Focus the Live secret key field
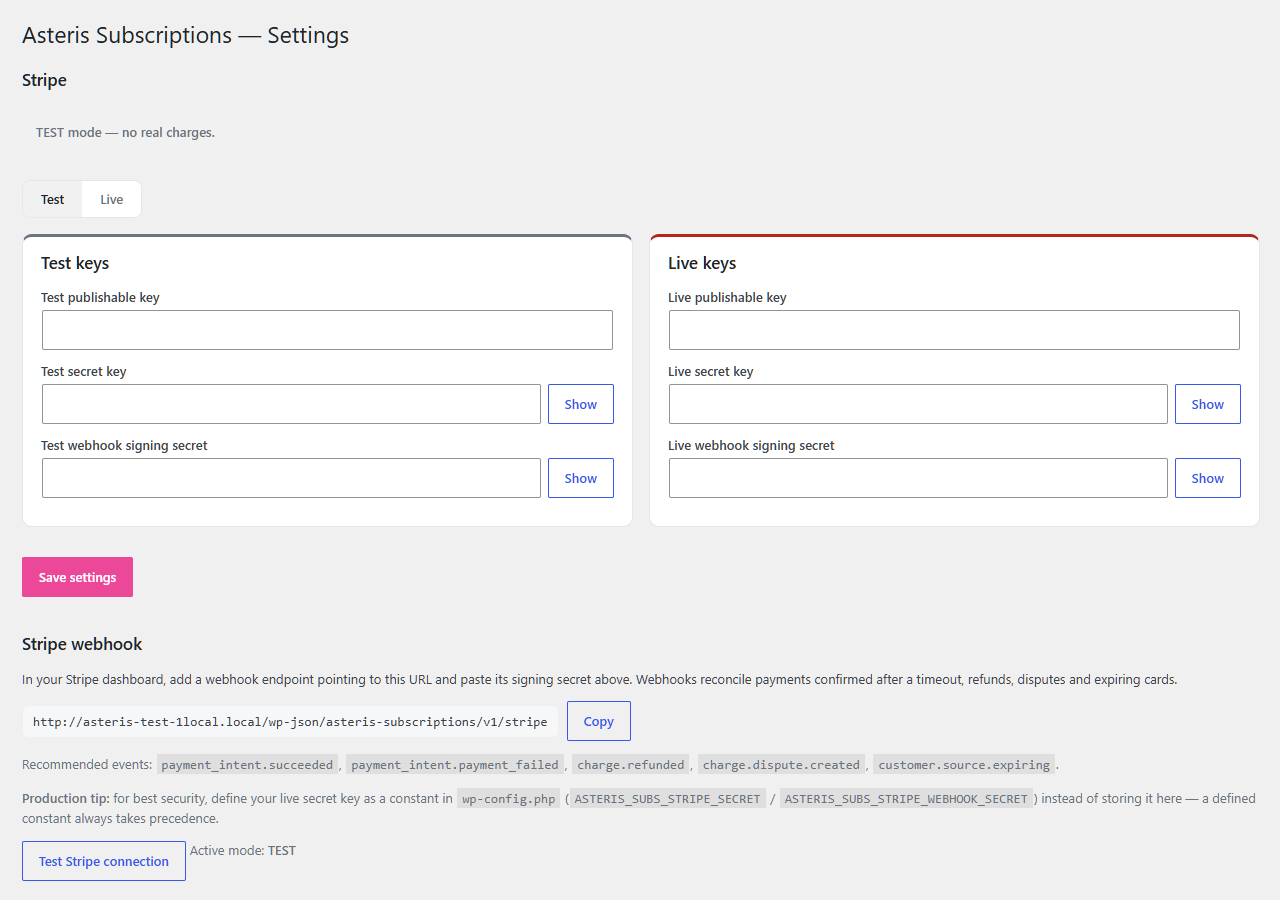 click(918, 404)
